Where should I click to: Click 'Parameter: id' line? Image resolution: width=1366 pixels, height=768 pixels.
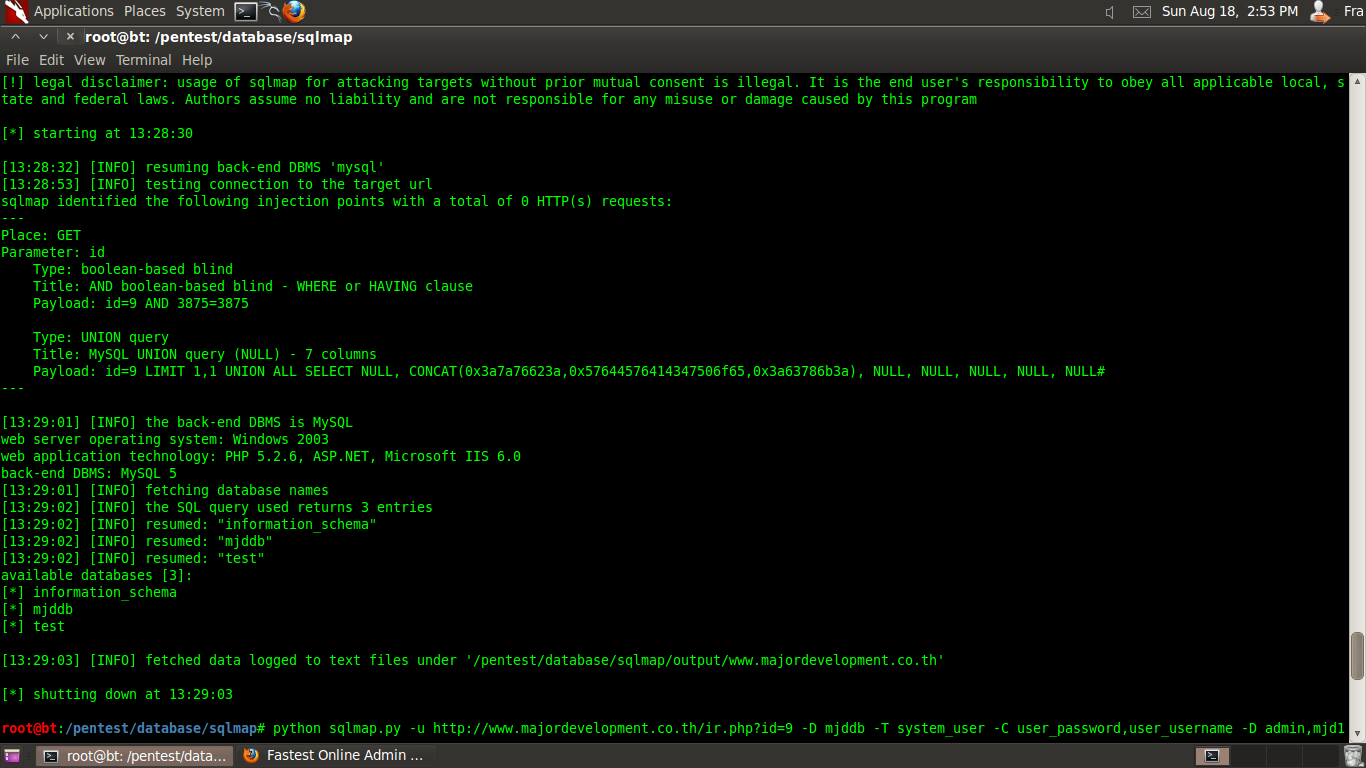tap(53, 252)
